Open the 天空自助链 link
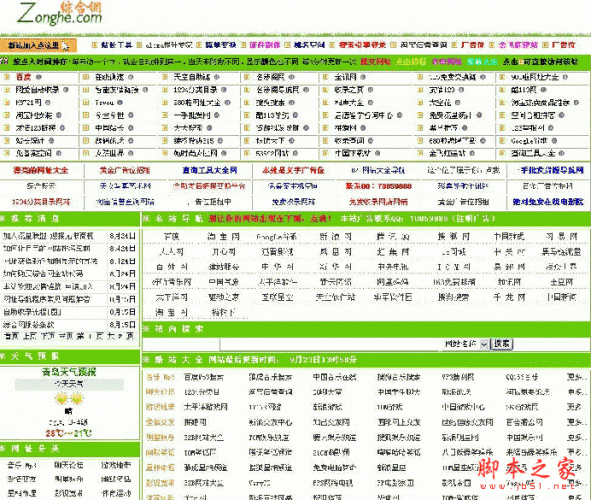This screenshot has width=591, height=500. pos(191,77)
